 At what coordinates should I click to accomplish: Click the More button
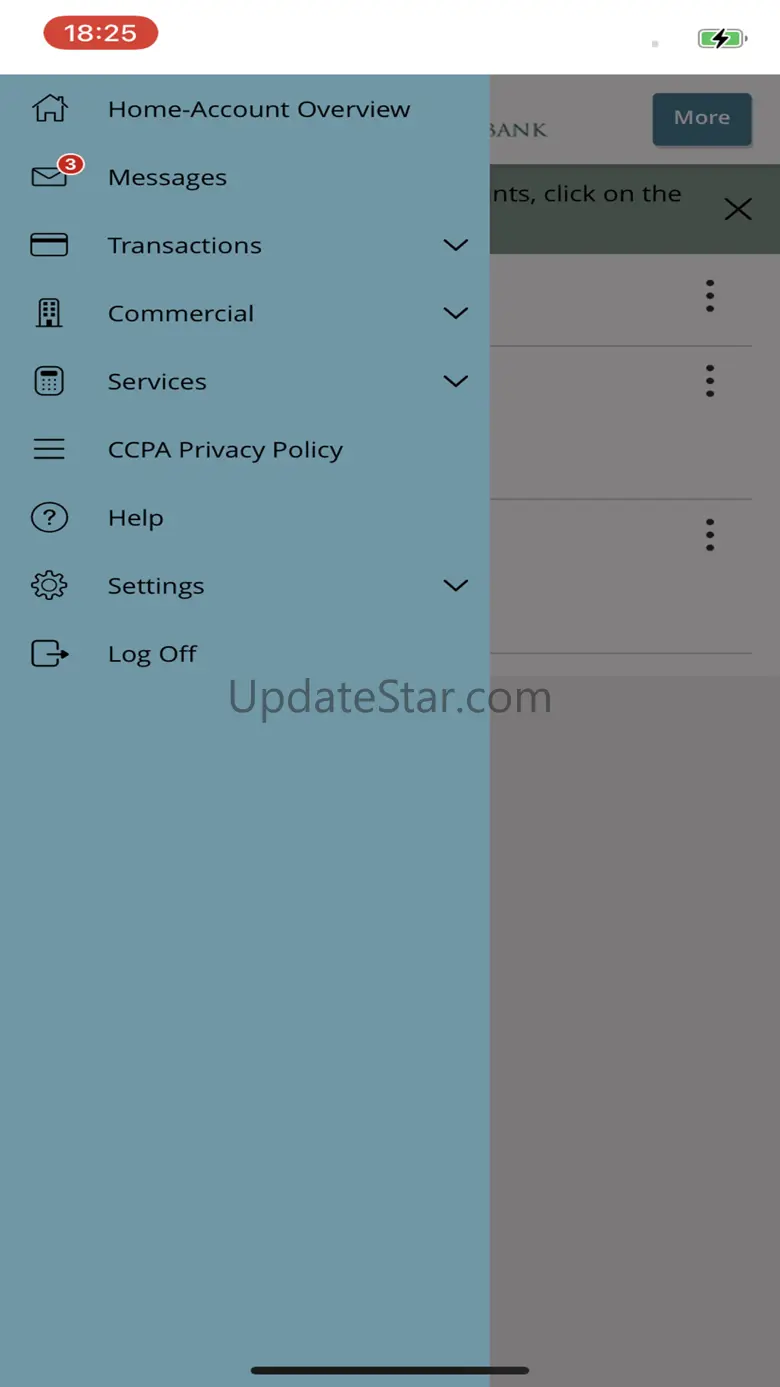(x=702, y=118)
